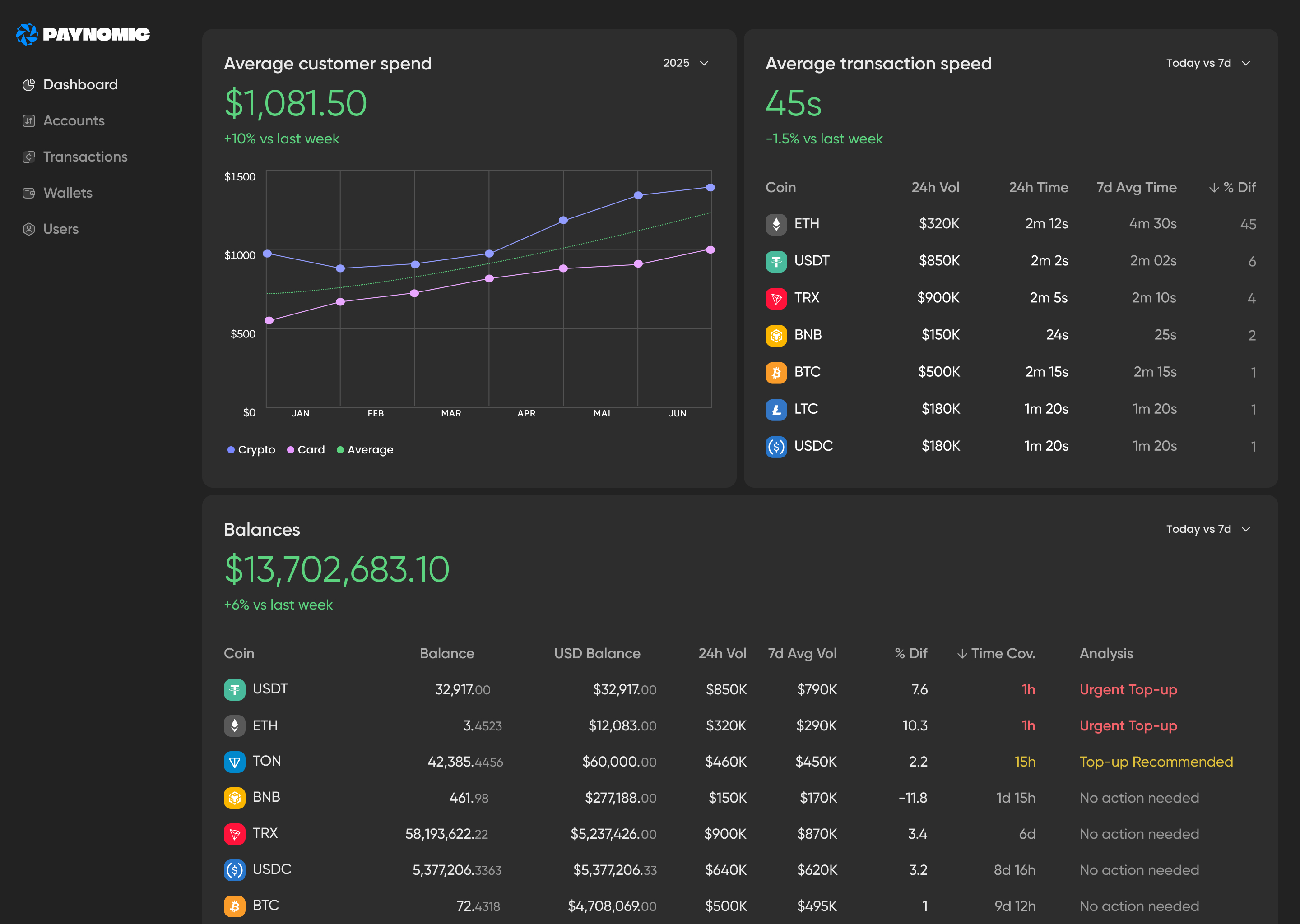1300x924 pixels.
Task: Click the Wallets sidebar icon
Action: tap(28, 193)
